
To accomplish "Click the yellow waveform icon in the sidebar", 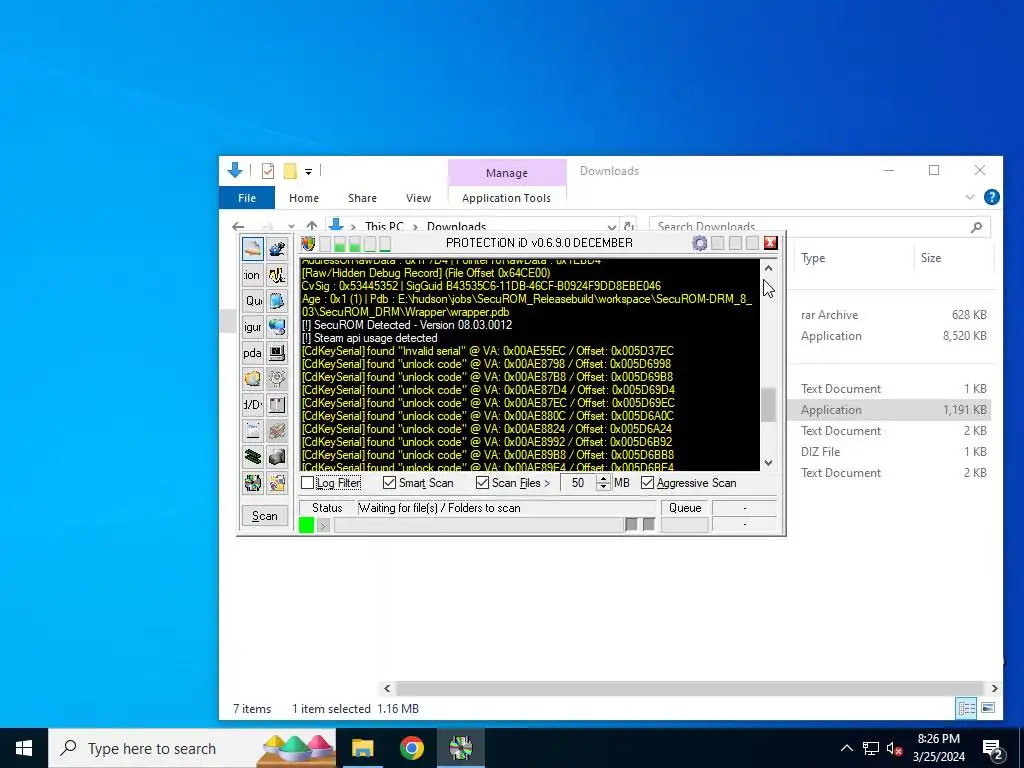I will click(277, 275).
